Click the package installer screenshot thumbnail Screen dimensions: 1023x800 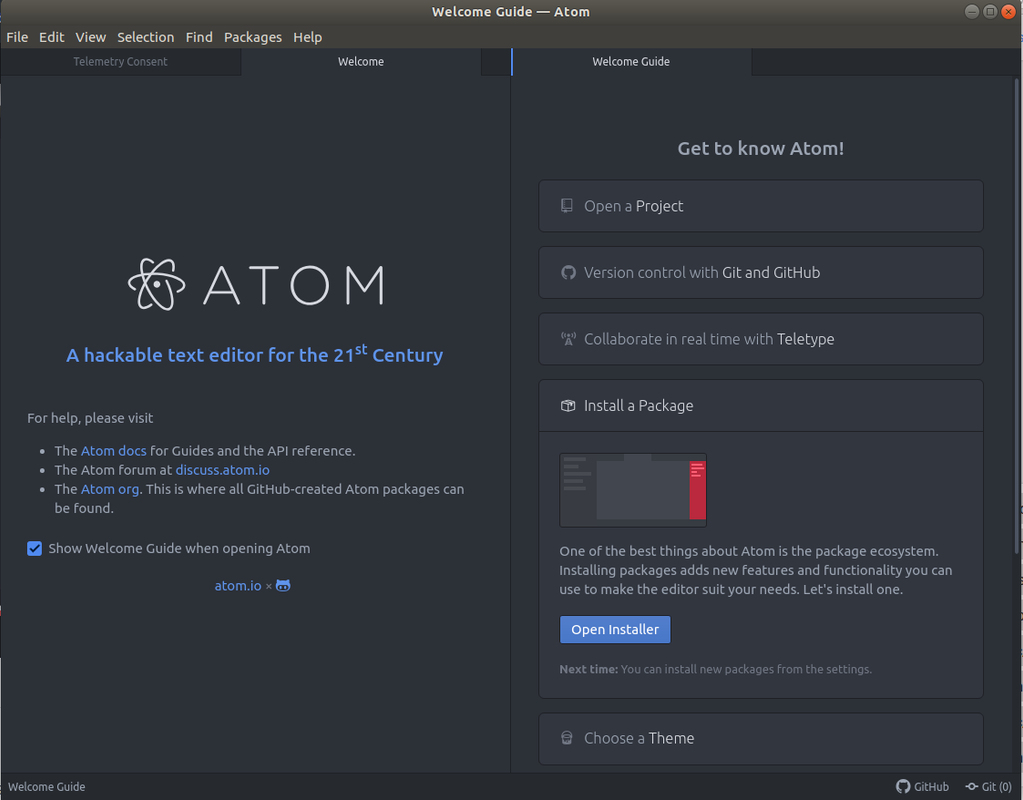point(632,489)
